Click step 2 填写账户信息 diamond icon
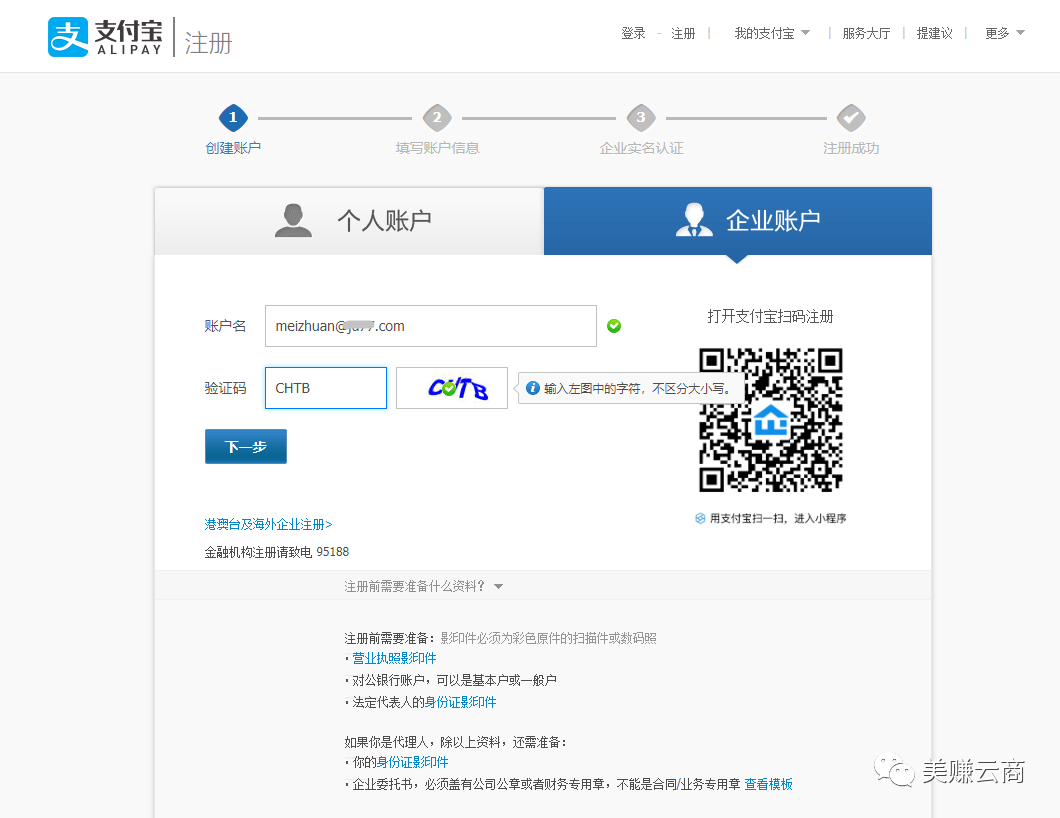Screen dimensions: 1060x818 click(x=437, y=118)
